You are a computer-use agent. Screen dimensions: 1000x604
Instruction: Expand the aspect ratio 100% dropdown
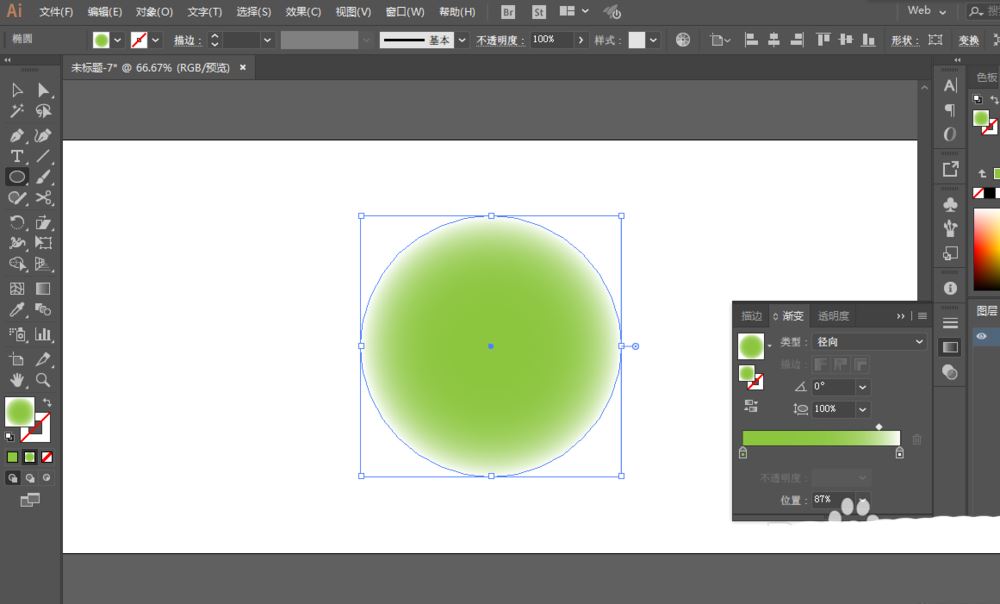click(x=862, y=409)
